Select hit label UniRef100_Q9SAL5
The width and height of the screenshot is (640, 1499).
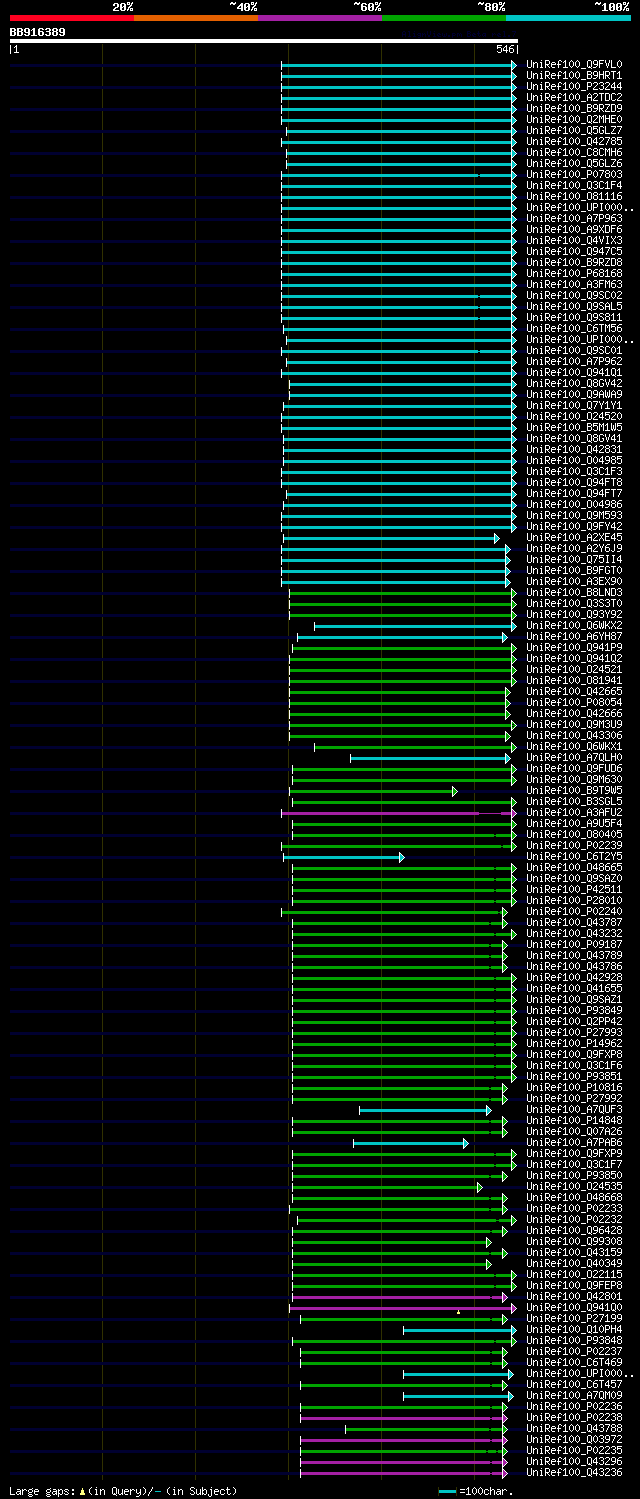[574, 306]
